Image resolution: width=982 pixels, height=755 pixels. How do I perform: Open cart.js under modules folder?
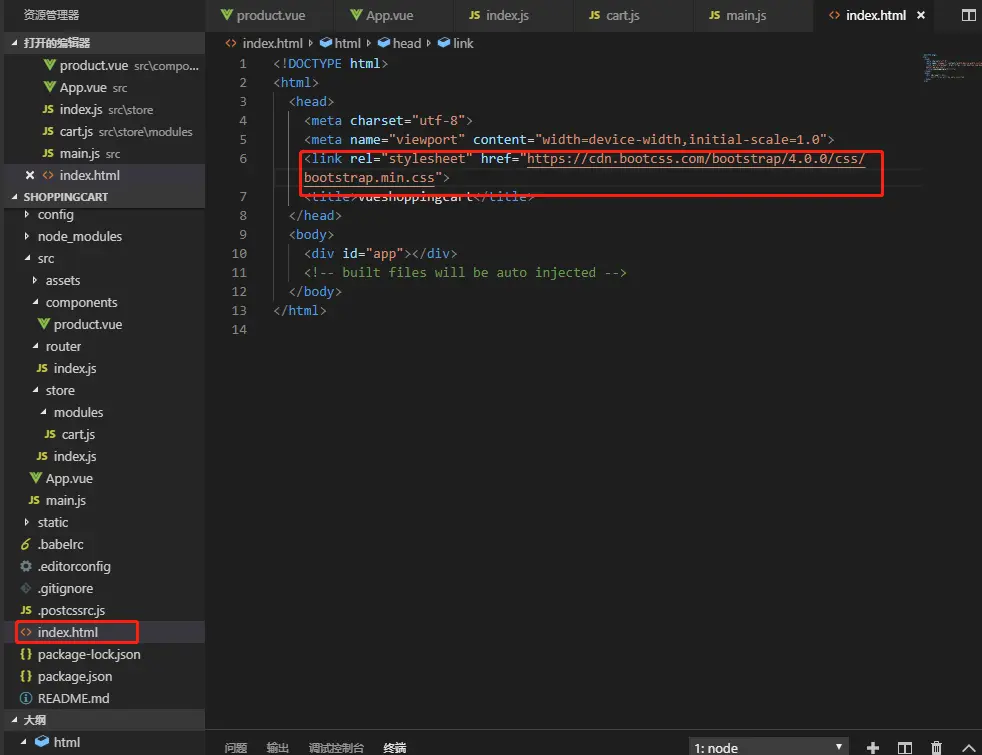pyautogui.click(x=104, y=434)
